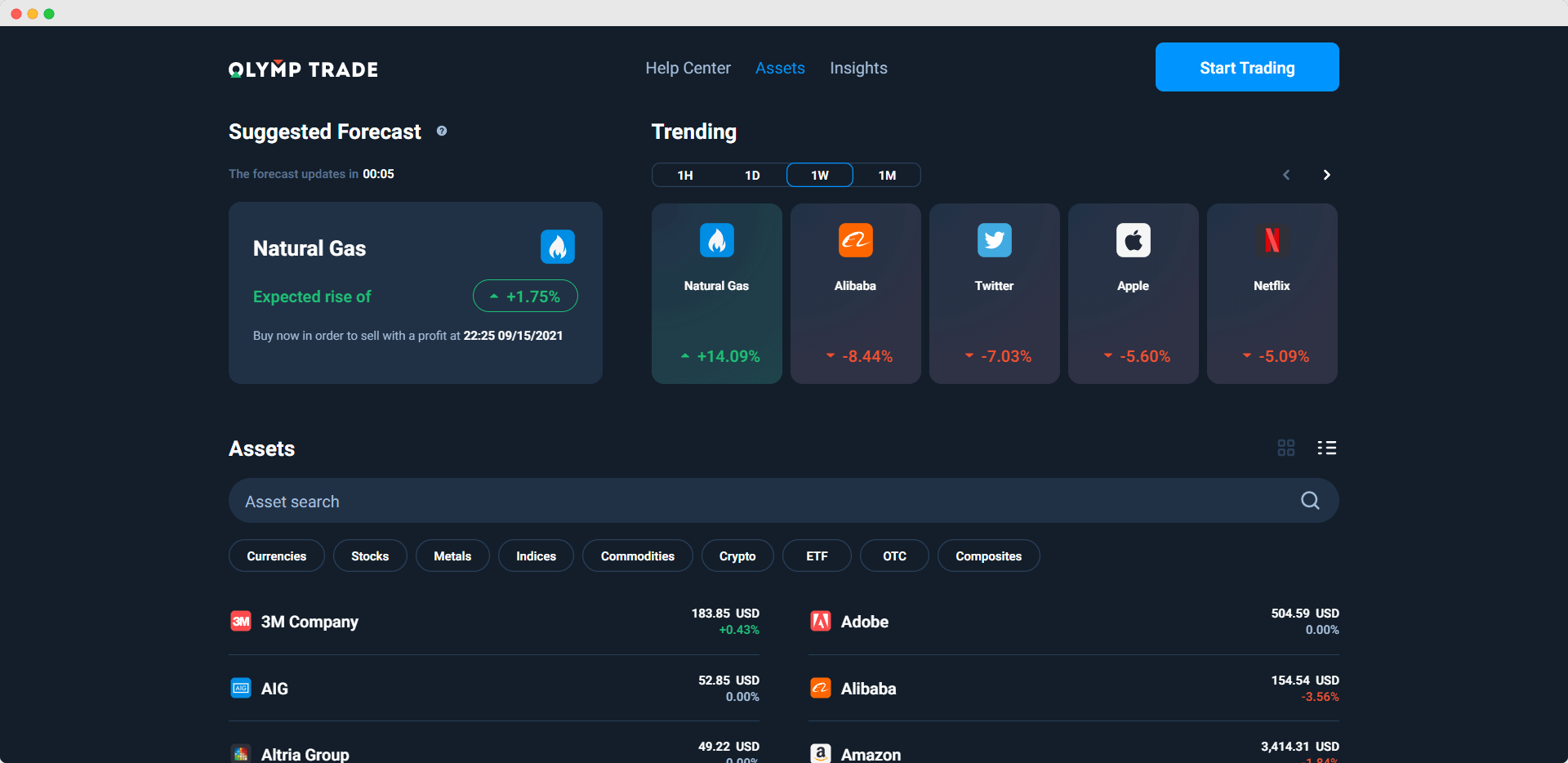Open the Adobe asset row name
Viewport: 1568px width, 763px height.
coord(865,622)
